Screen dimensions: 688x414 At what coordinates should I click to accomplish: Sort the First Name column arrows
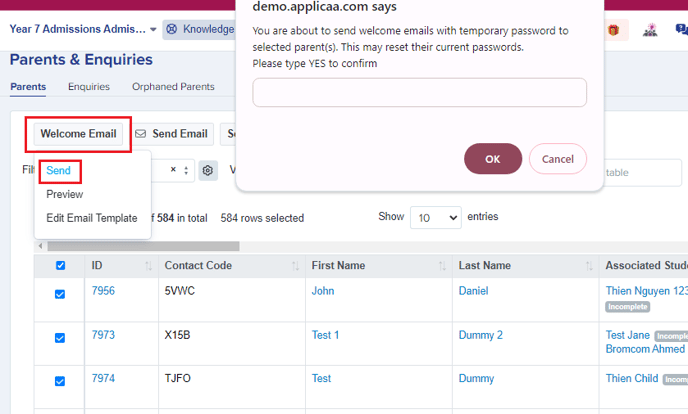coord(442,266)
